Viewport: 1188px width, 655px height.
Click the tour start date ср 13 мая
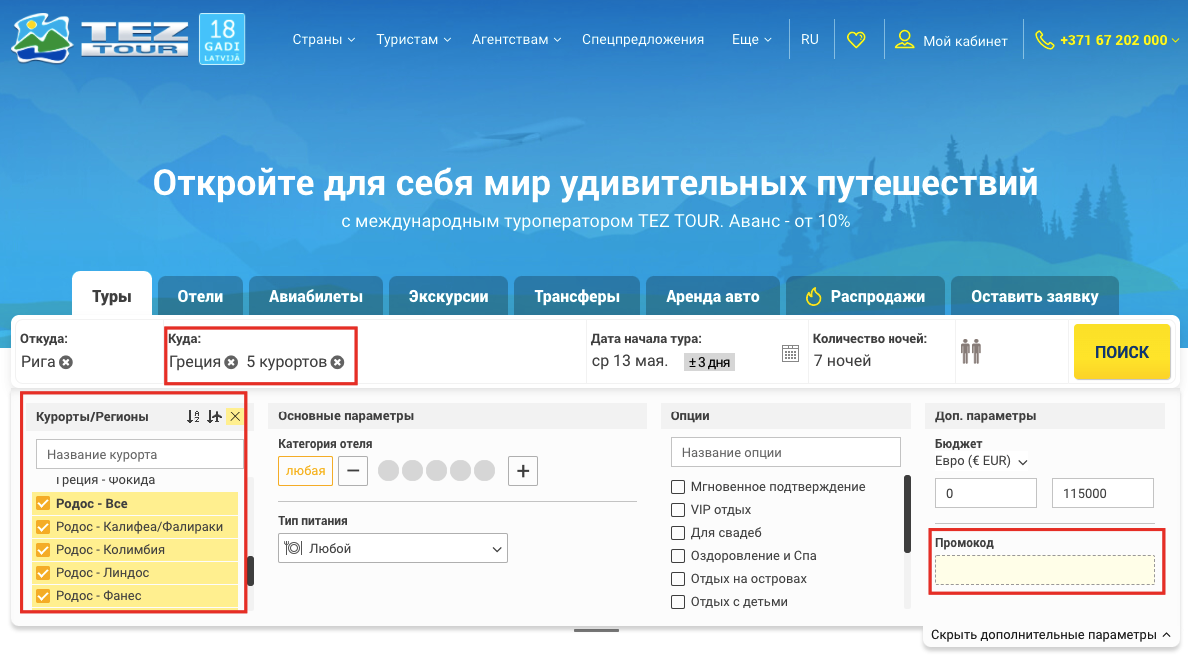(630, 361)
